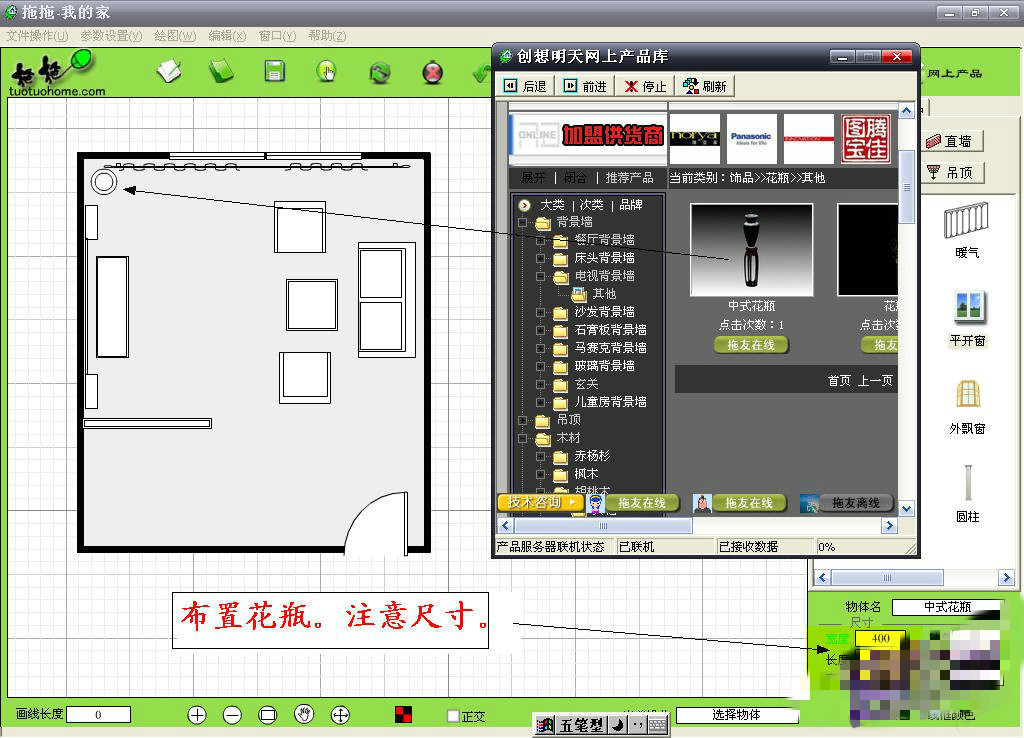Expand the 沙发背景墙 folder
The image size is (1024, 738).
pyautogui.click(x=540, y=312)
